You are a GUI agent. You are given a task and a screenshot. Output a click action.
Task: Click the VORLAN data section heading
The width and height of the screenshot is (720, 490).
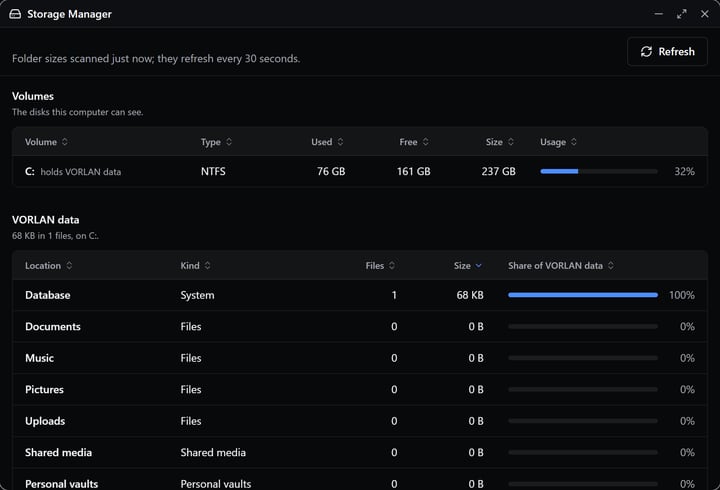(45, 220)
